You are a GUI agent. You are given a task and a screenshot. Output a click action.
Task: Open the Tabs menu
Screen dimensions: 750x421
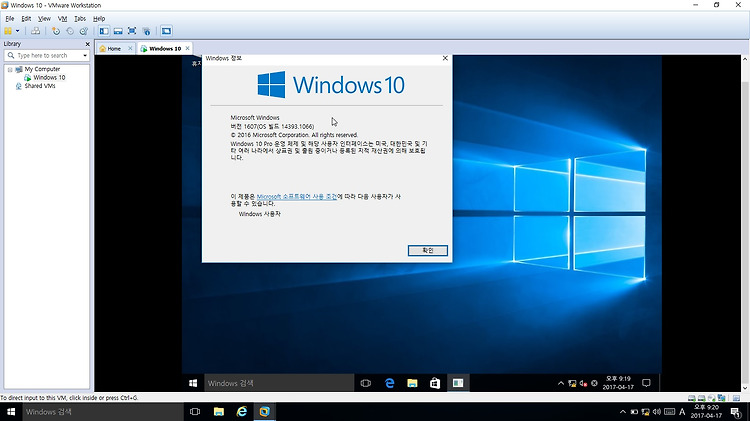(80, 19)
